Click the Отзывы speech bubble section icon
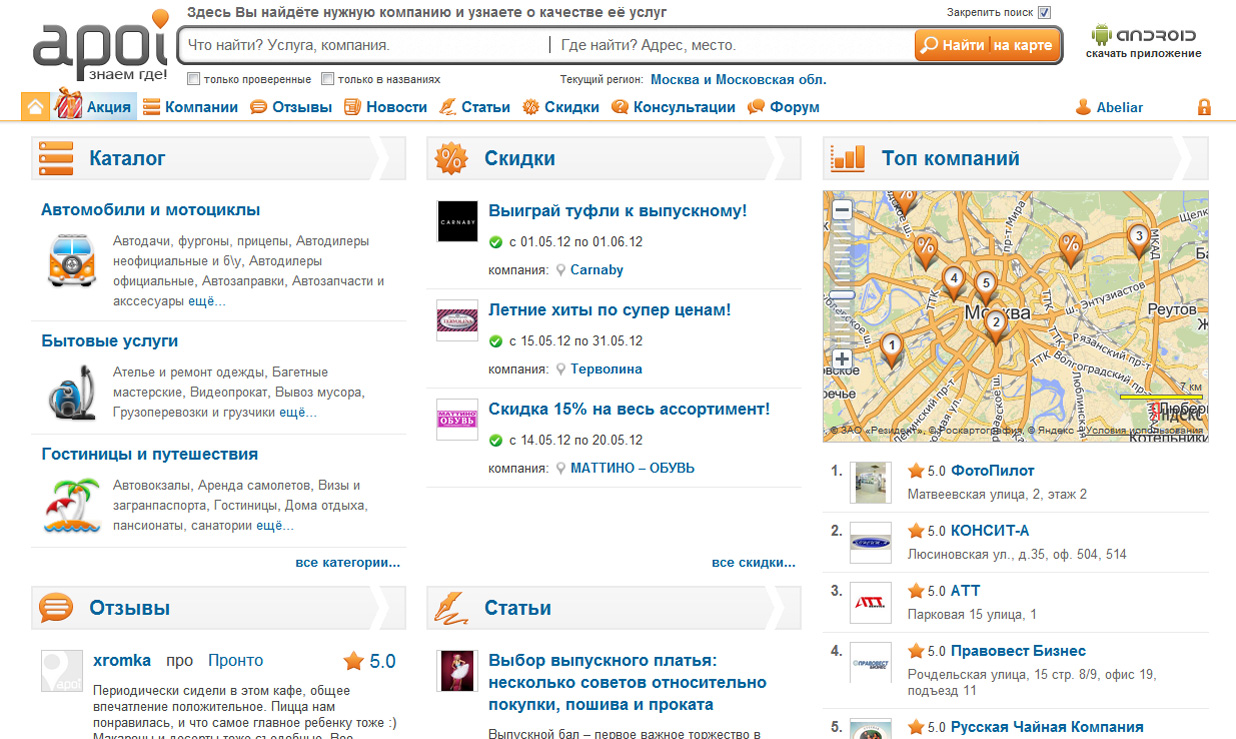This screenshot has height=739, width=1236. 56,607
